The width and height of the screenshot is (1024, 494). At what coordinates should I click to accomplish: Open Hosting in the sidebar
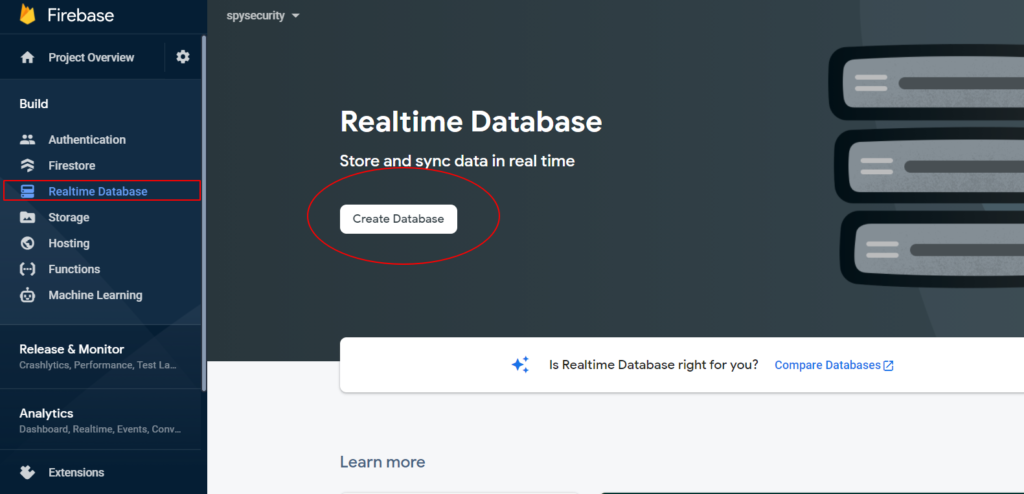[x=69, y=243]
